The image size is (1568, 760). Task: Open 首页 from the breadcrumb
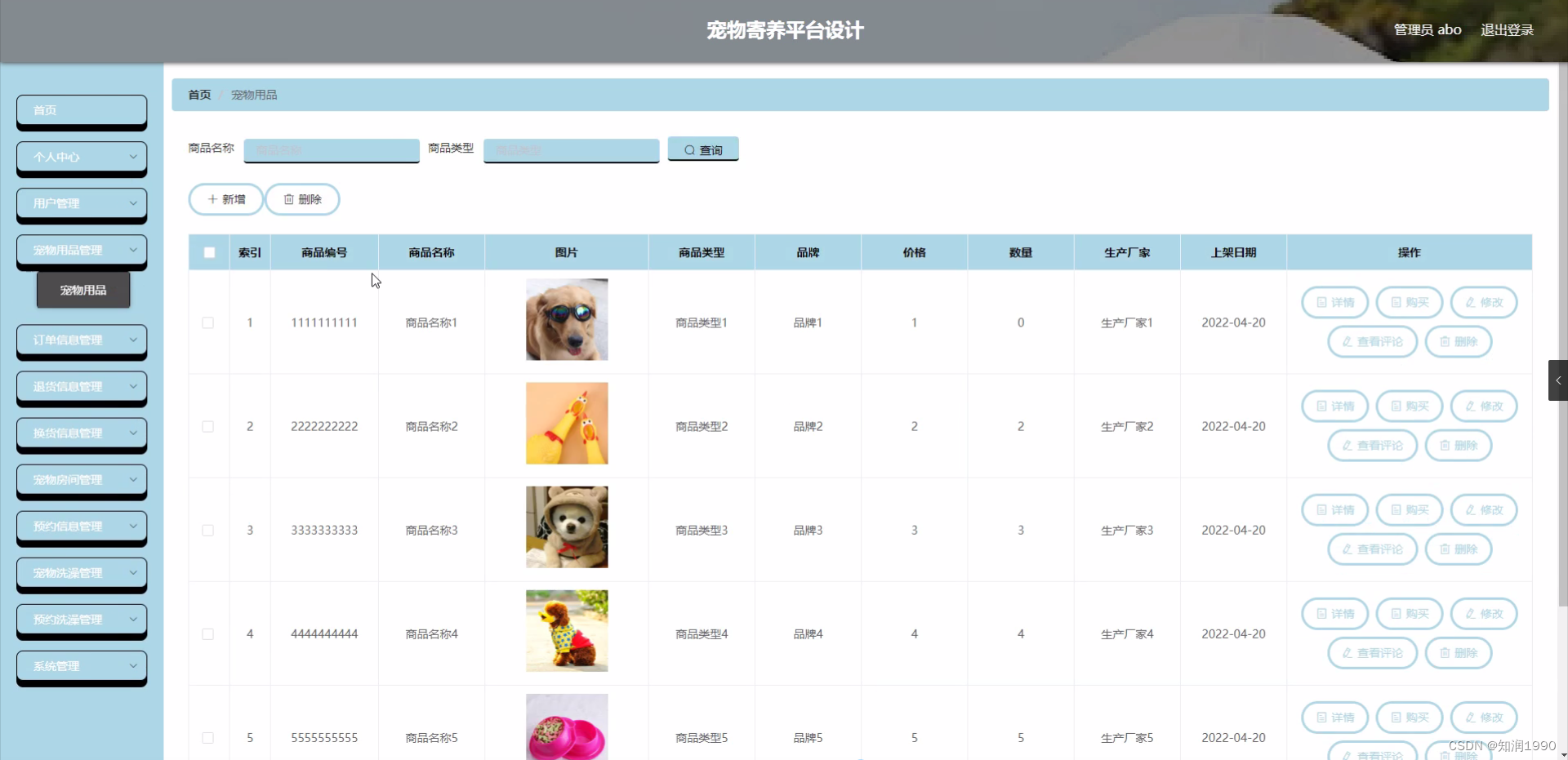(x=198, y=94)
